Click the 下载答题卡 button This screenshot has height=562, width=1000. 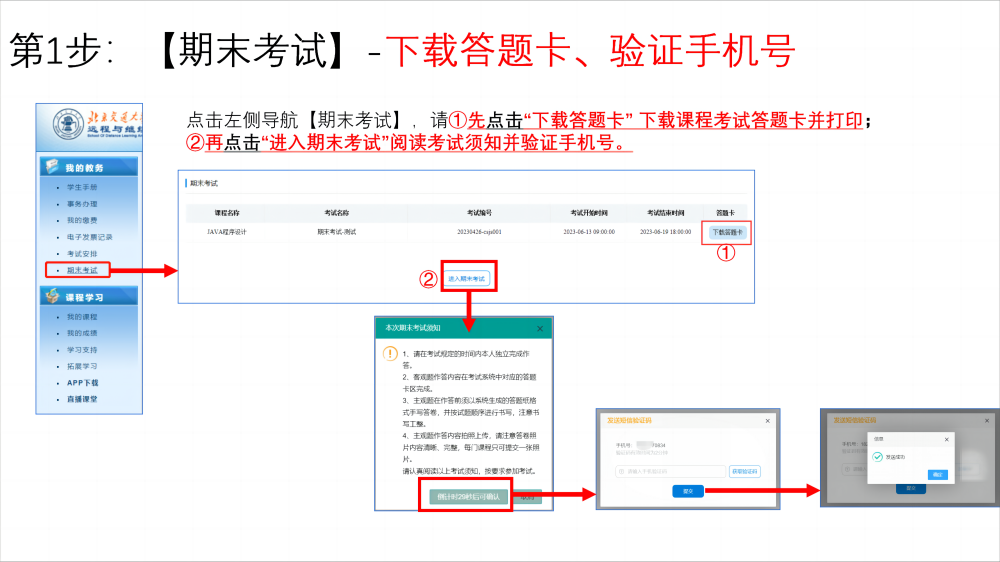727,232
